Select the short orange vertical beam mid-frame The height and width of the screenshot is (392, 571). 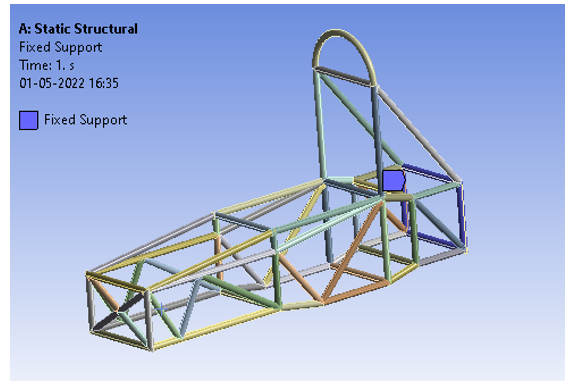coord(218,257)
